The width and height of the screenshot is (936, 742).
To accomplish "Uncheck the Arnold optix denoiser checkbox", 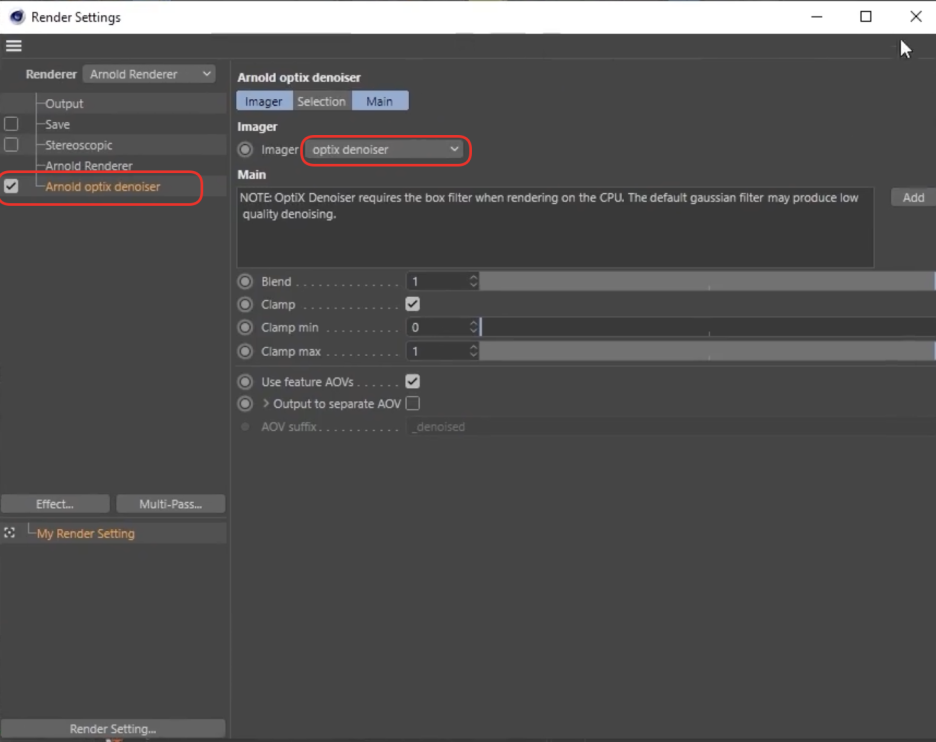I will [x=11, y=186].
